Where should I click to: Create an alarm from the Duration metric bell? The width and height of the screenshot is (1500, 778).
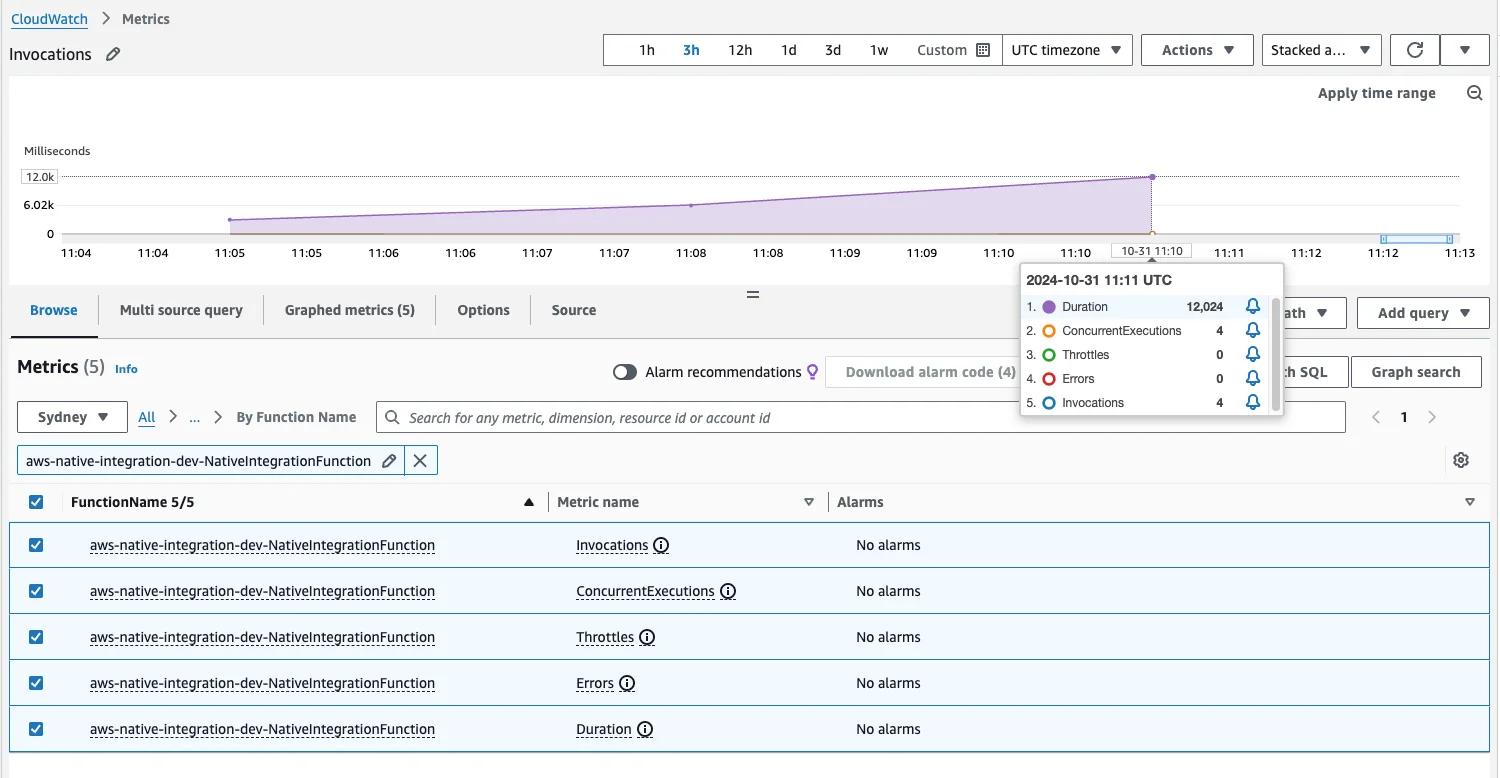1253,306
